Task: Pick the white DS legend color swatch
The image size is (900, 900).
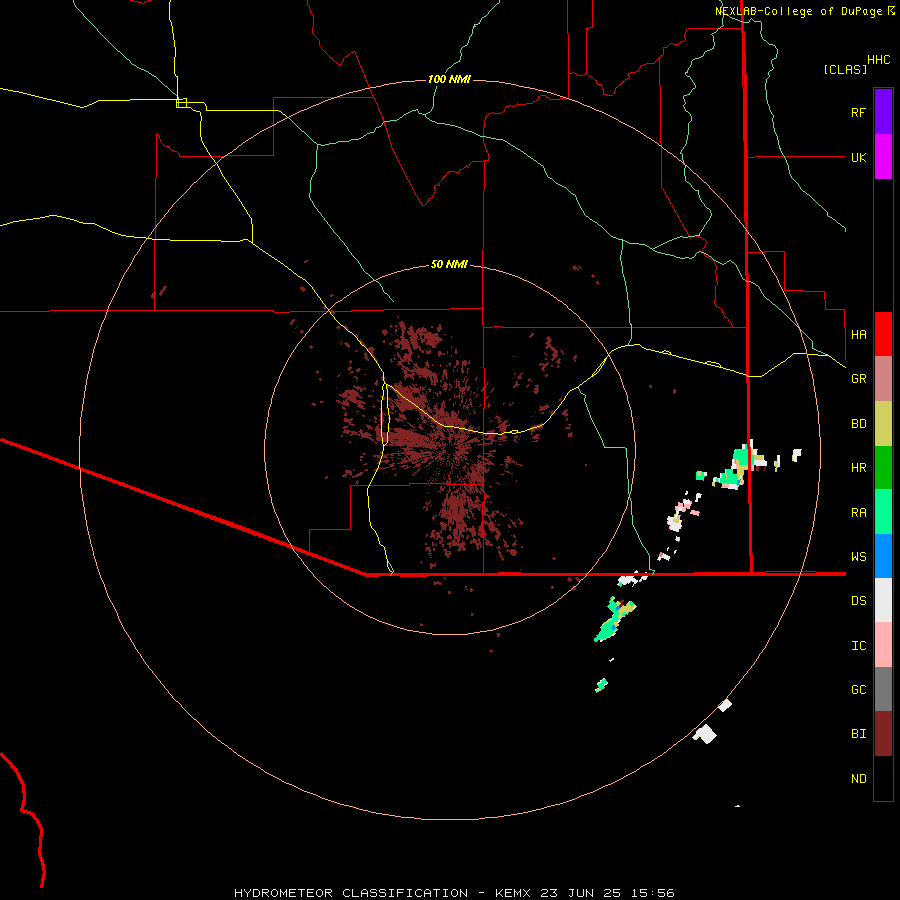Action: coord(883,600)
